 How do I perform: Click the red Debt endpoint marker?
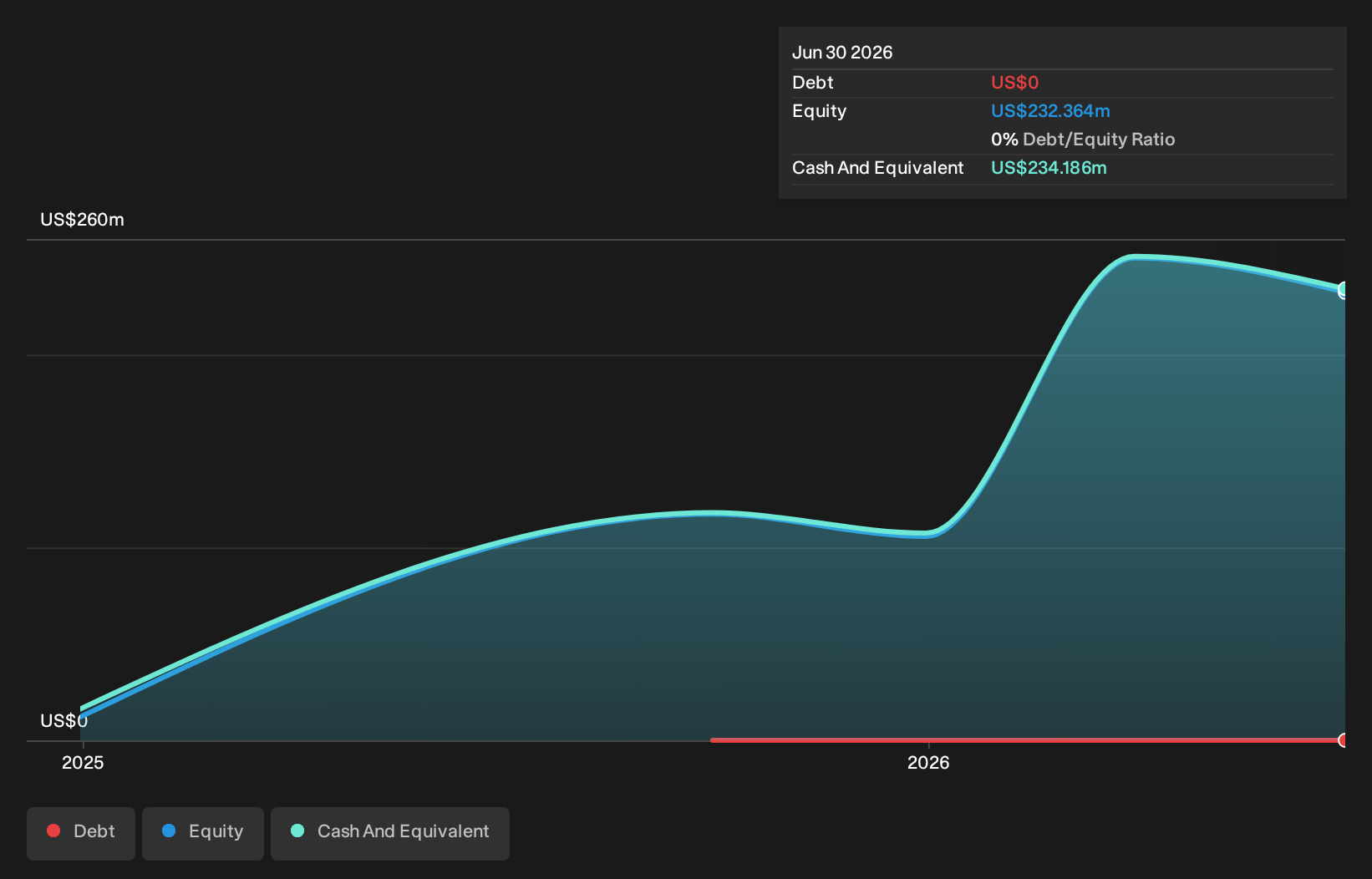pyautogui.click(x=1344, y=740)
